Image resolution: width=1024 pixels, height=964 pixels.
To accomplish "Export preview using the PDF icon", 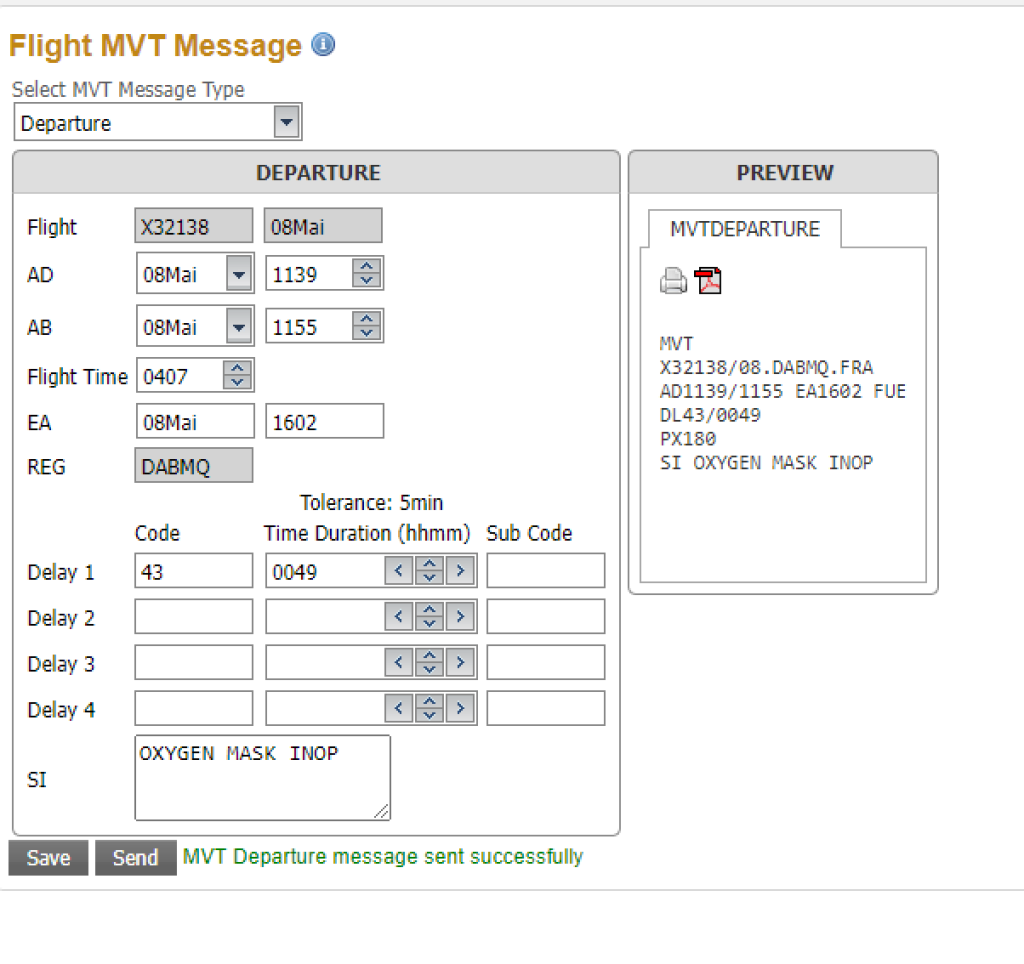I will click(x=708, y=281).
